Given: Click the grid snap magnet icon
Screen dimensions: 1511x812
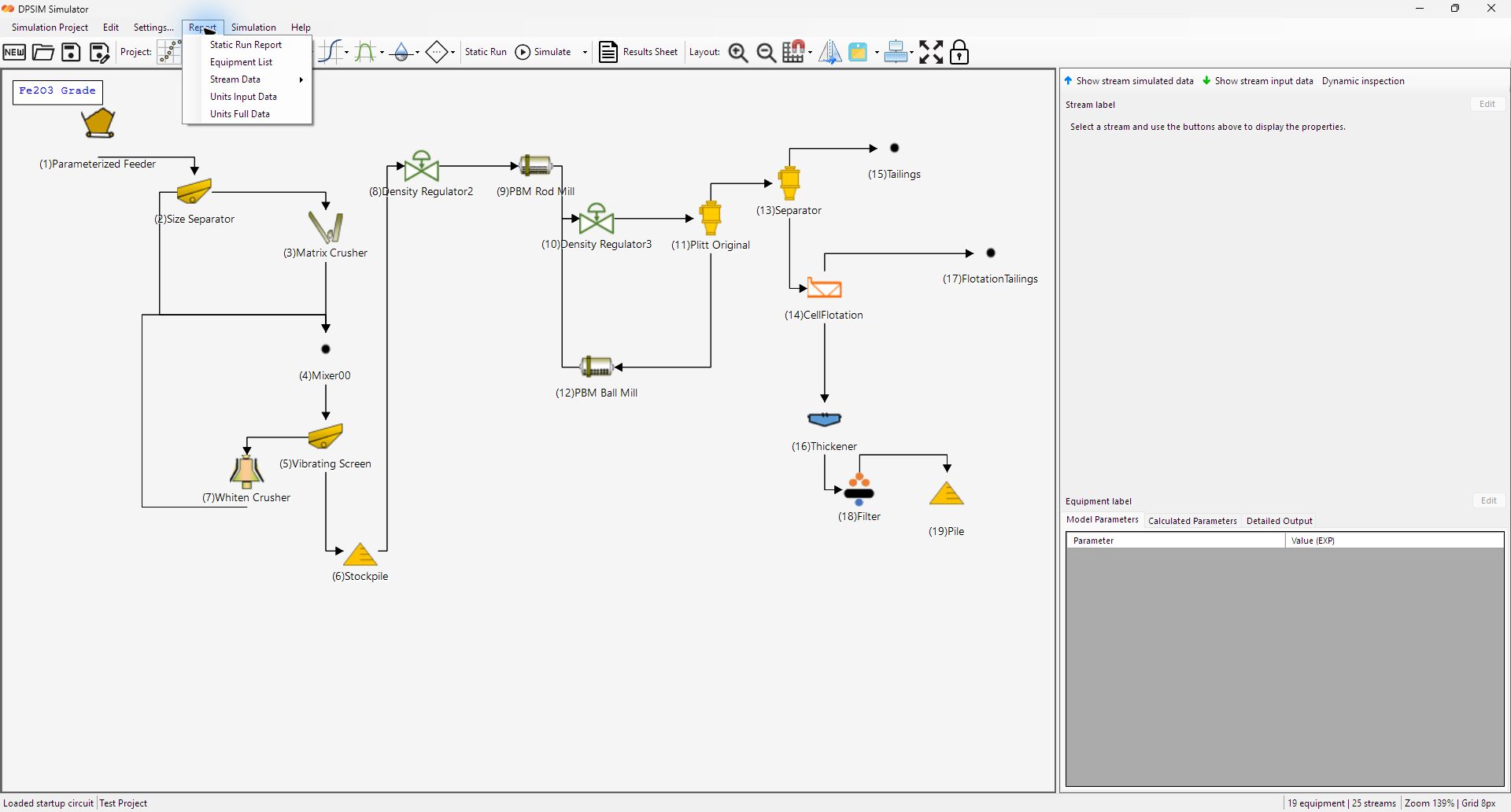Looking at the screenshot, I should pos(793,52).
